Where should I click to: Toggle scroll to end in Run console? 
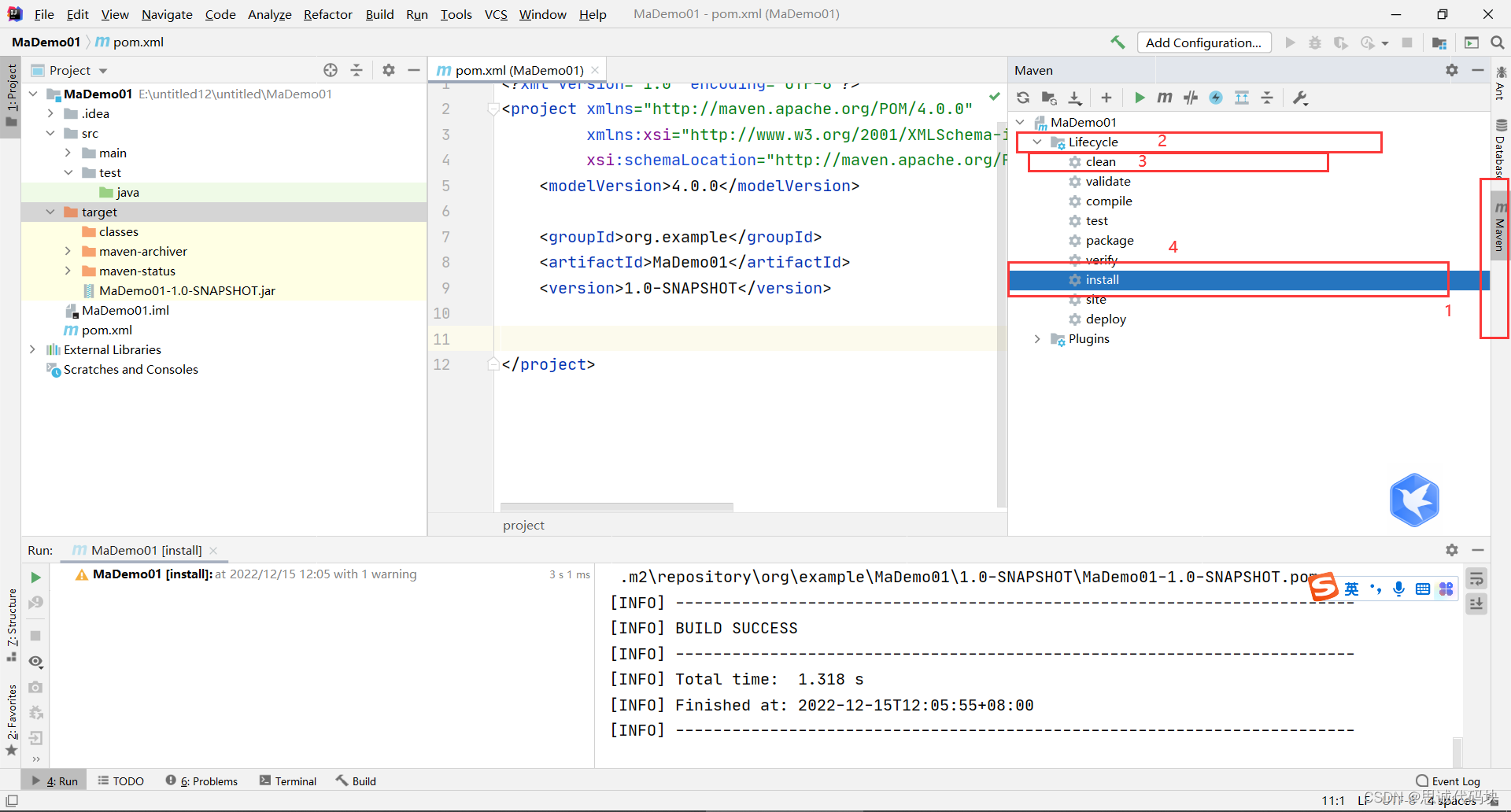1476,604
